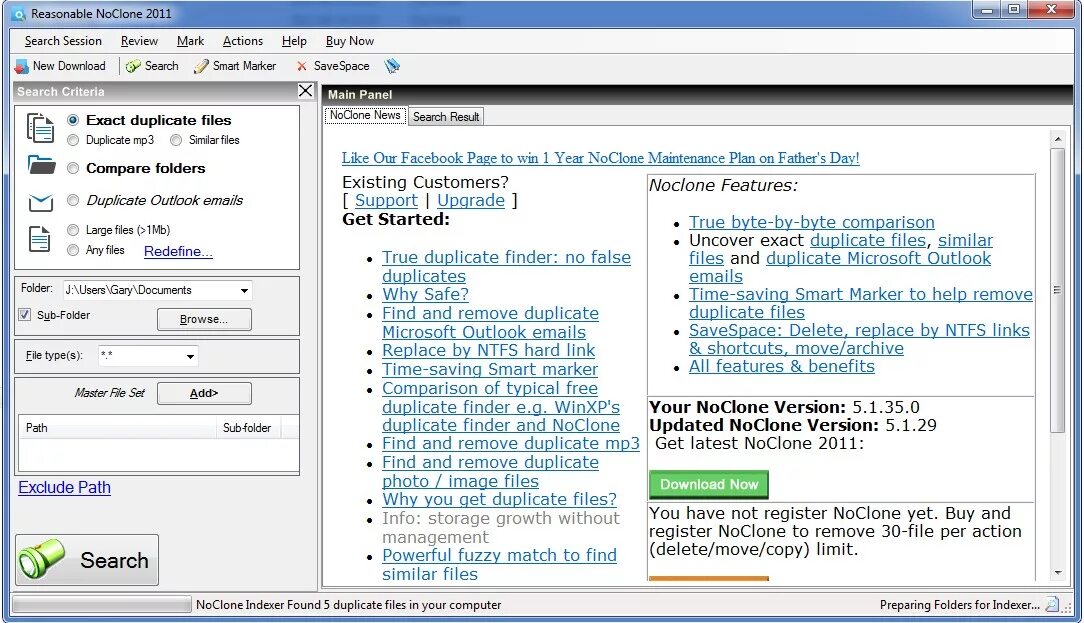1084x623 pixels.
Task: Click the large Search button
Action: (x=87, y=559)
